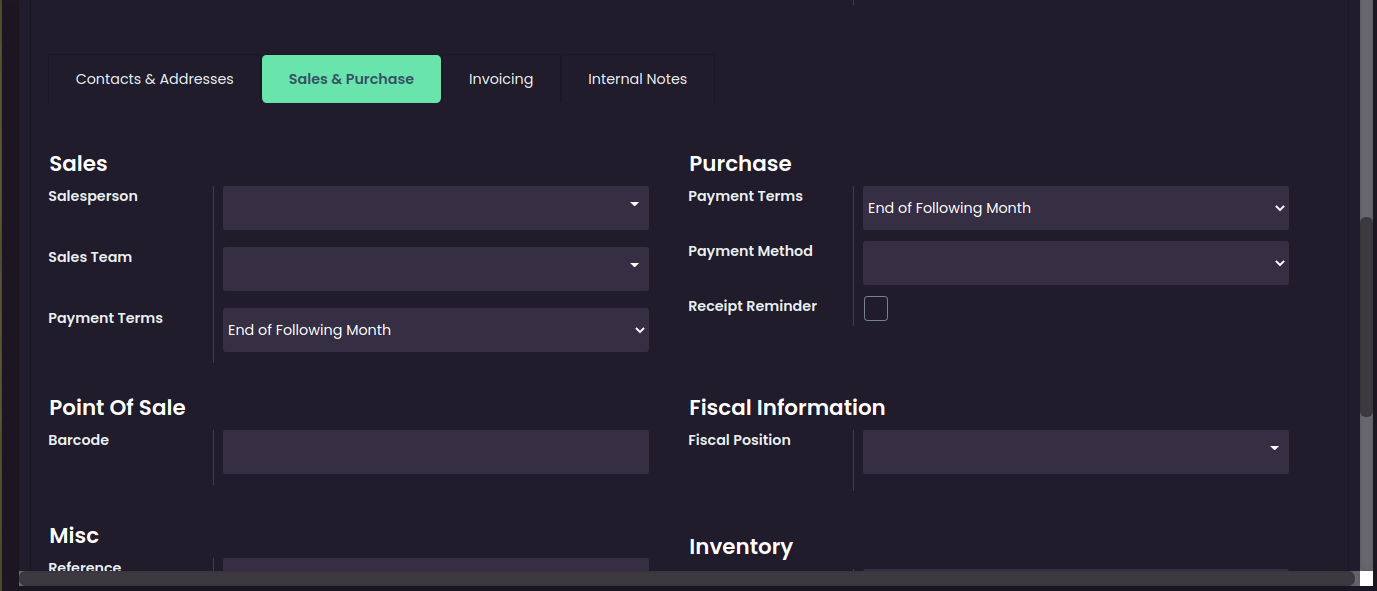This screenshot has width=1377, height=591.
Task: Click the Fiscal Position field label
Action: pos(739,440)
